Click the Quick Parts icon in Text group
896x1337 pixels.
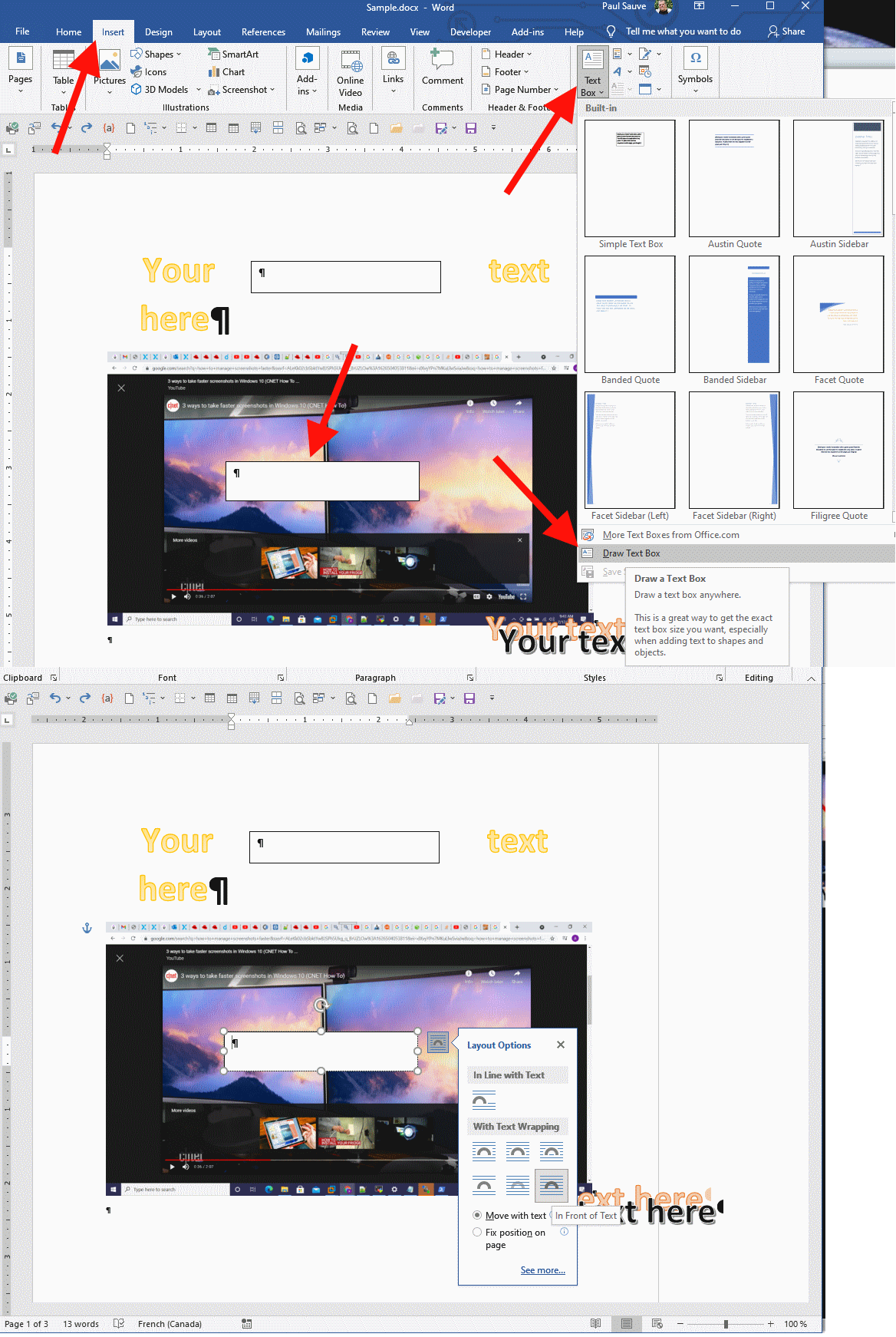618,54
